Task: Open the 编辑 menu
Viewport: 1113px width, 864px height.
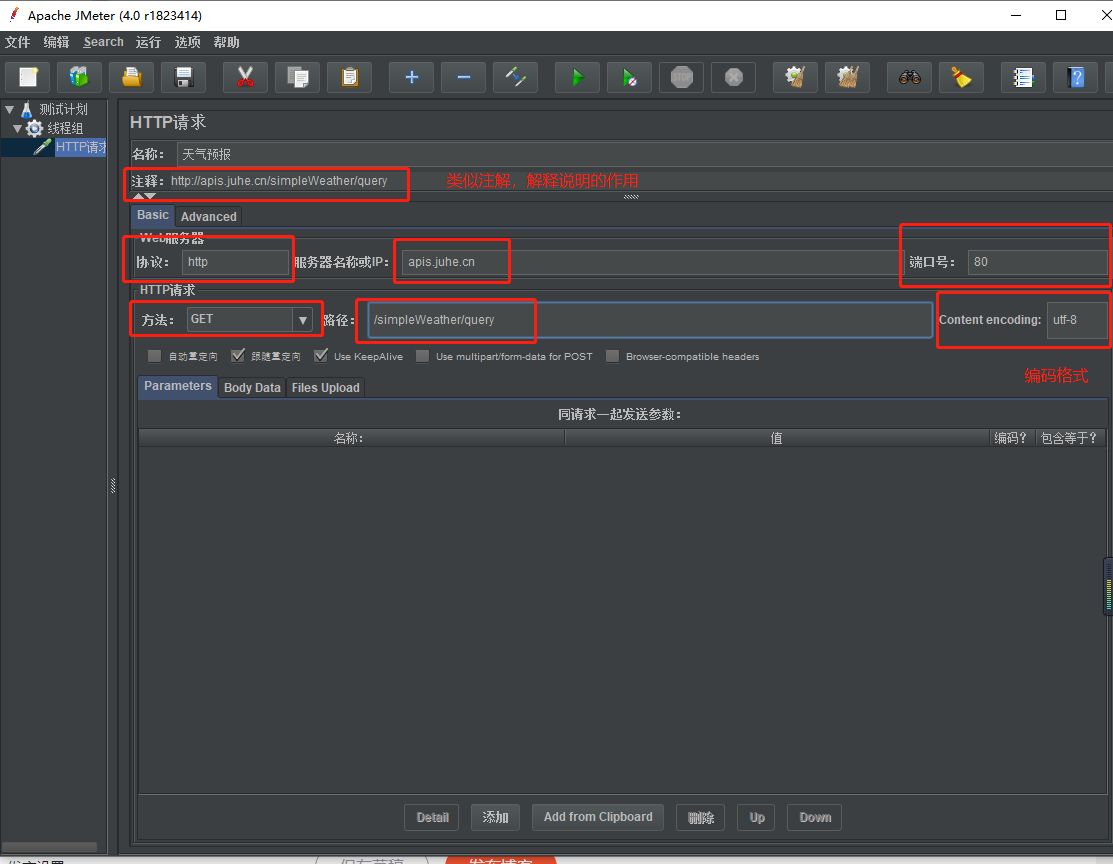Action: 56,42
